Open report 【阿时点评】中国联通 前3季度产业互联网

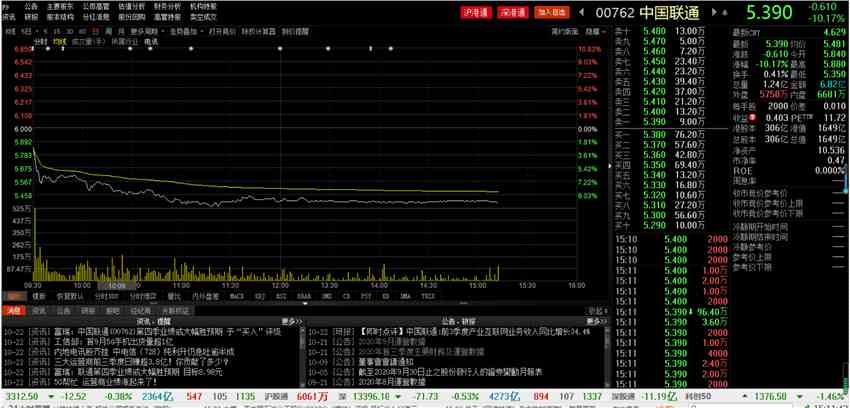474,331
